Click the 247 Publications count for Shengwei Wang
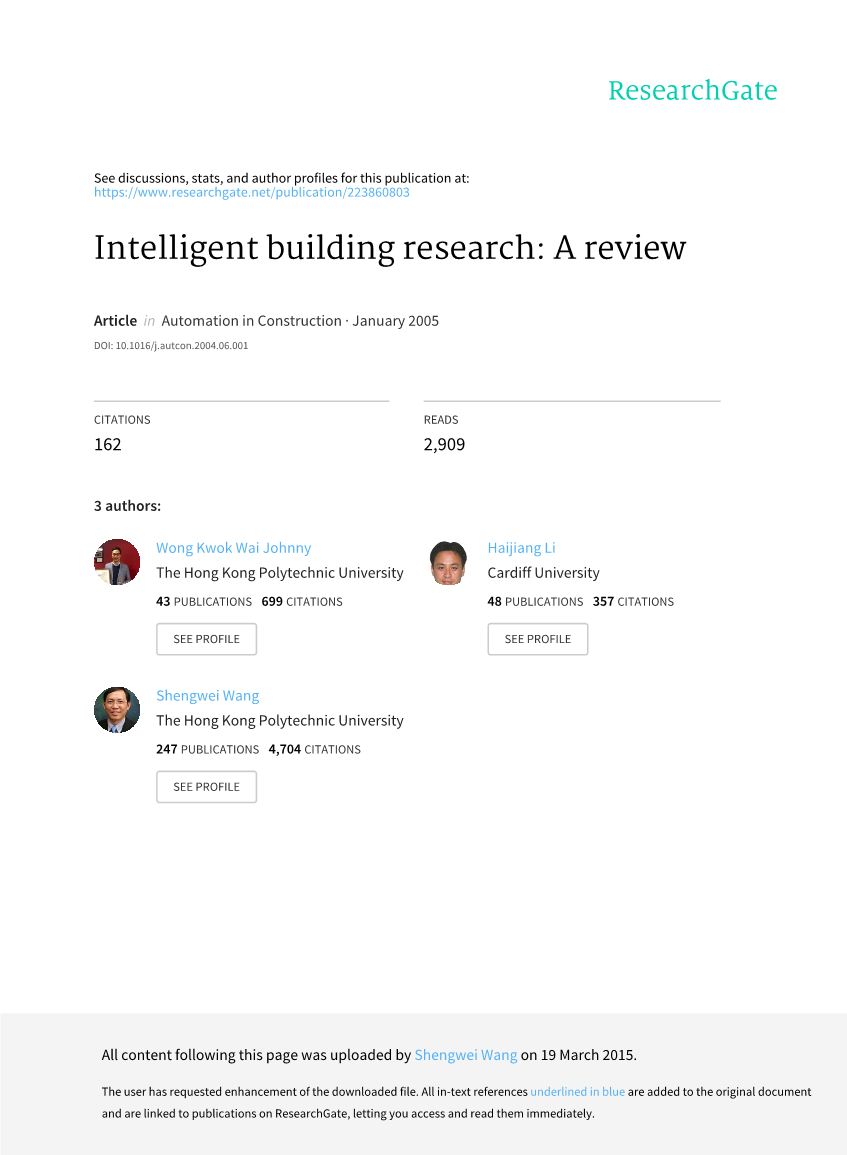847x1155 pixels. tap(207, 749)
